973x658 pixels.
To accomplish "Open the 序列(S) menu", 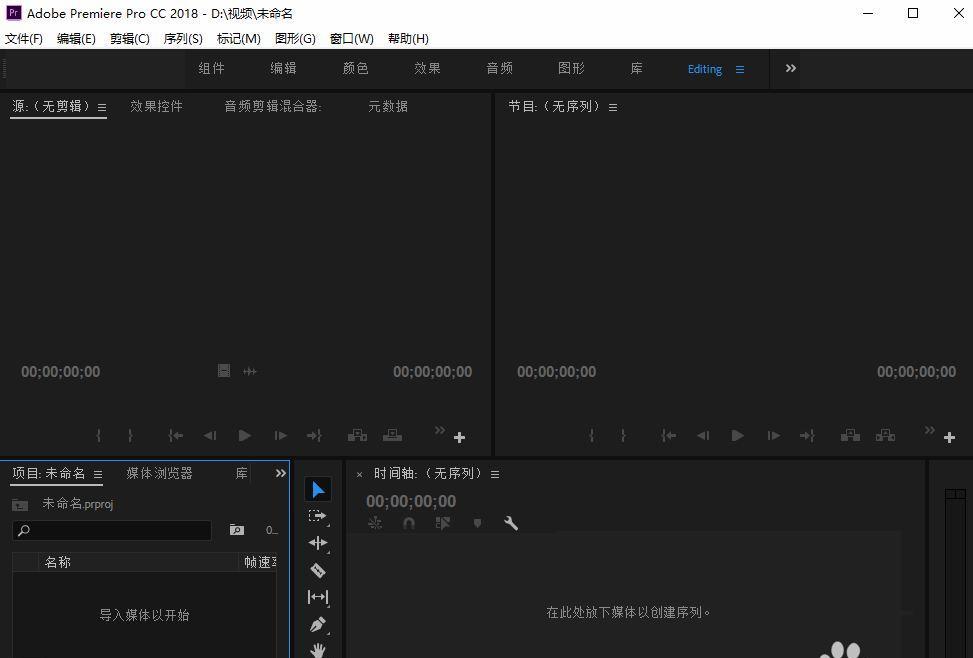I will [x=183, y=38].
